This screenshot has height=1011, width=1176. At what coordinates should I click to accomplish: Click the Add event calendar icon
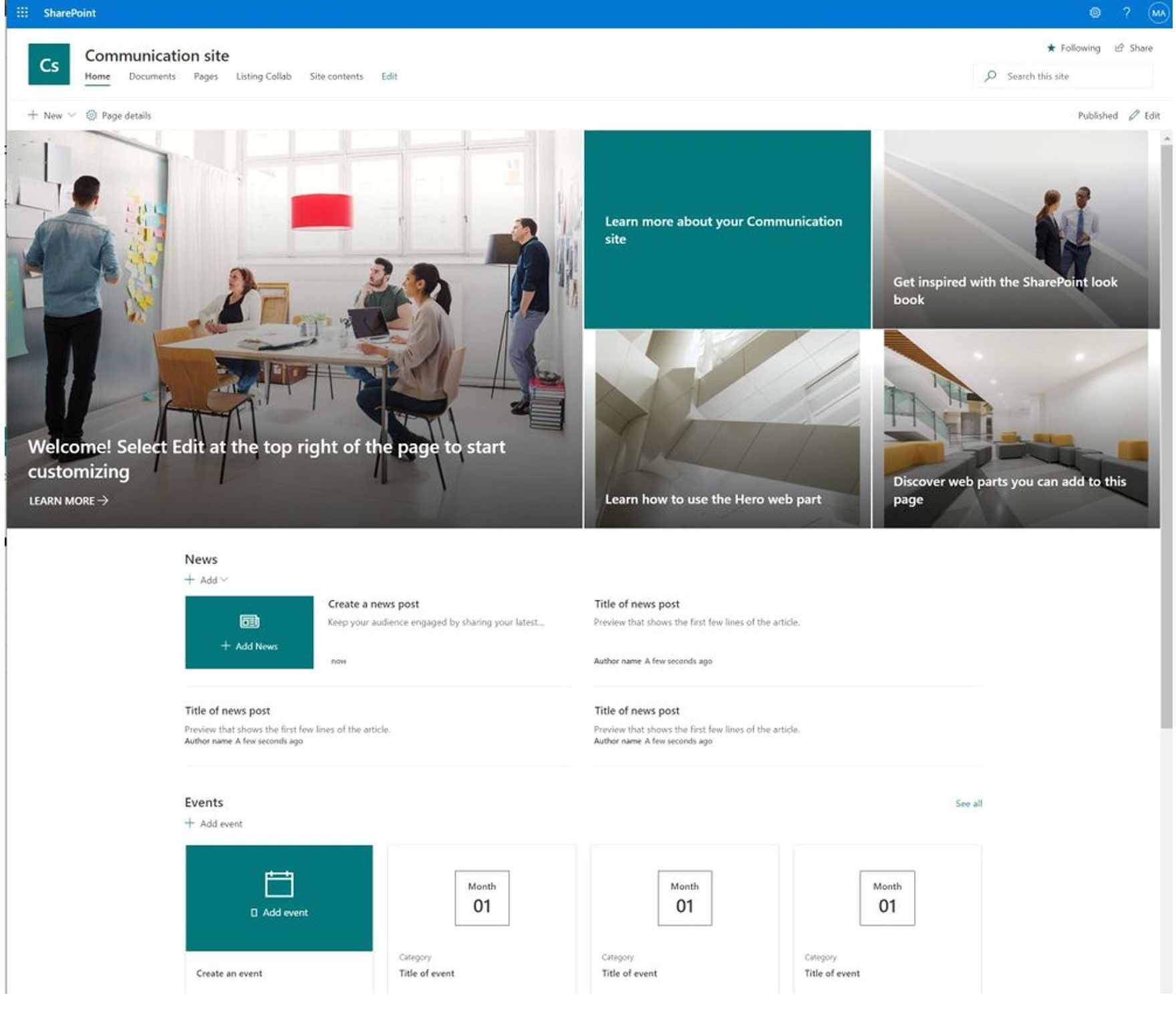pyautogui.click(x=279, y=882)
